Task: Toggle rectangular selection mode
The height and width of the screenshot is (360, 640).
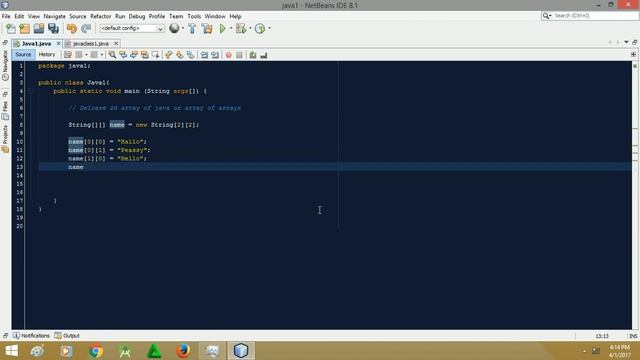Action: tap(155, 55)
